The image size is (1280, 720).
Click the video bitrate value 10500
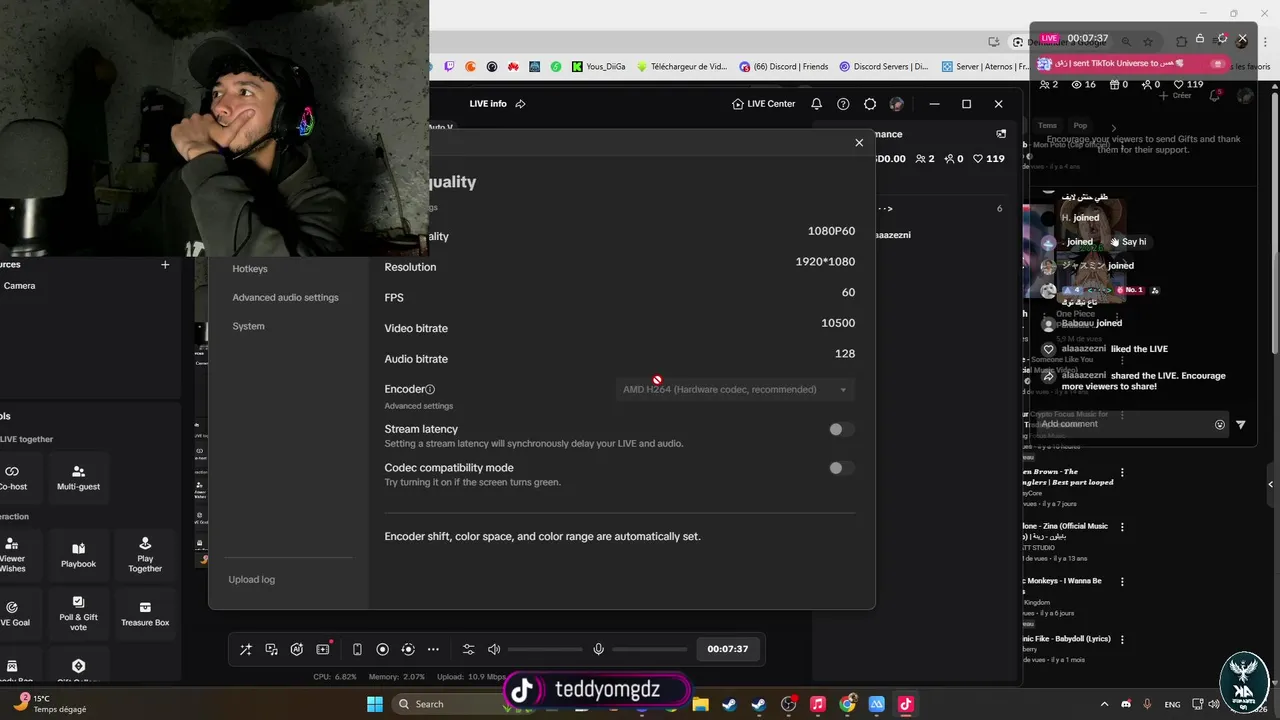(838, 323)
